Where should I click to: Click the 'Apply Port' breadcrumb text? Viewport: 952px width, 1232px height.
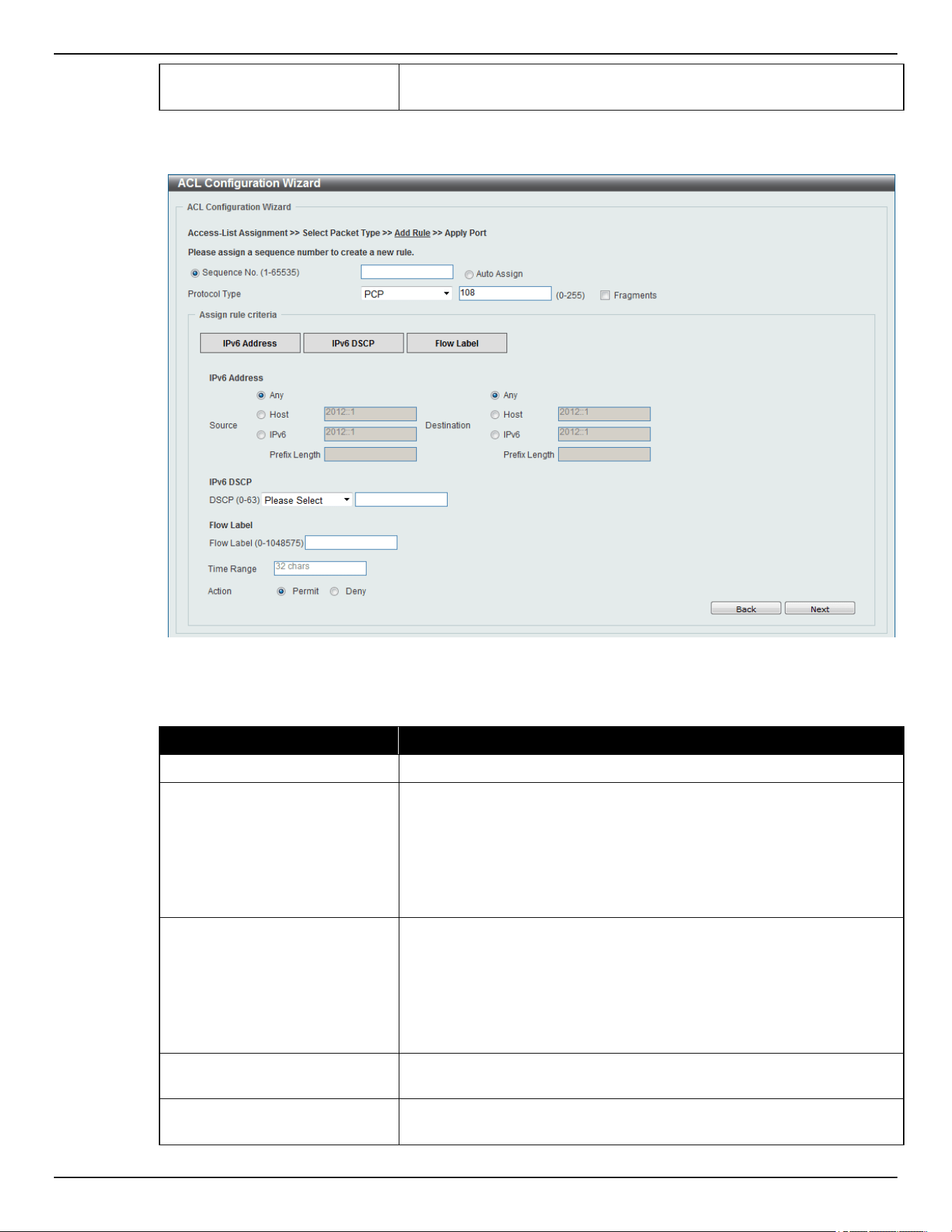(466, 233)
